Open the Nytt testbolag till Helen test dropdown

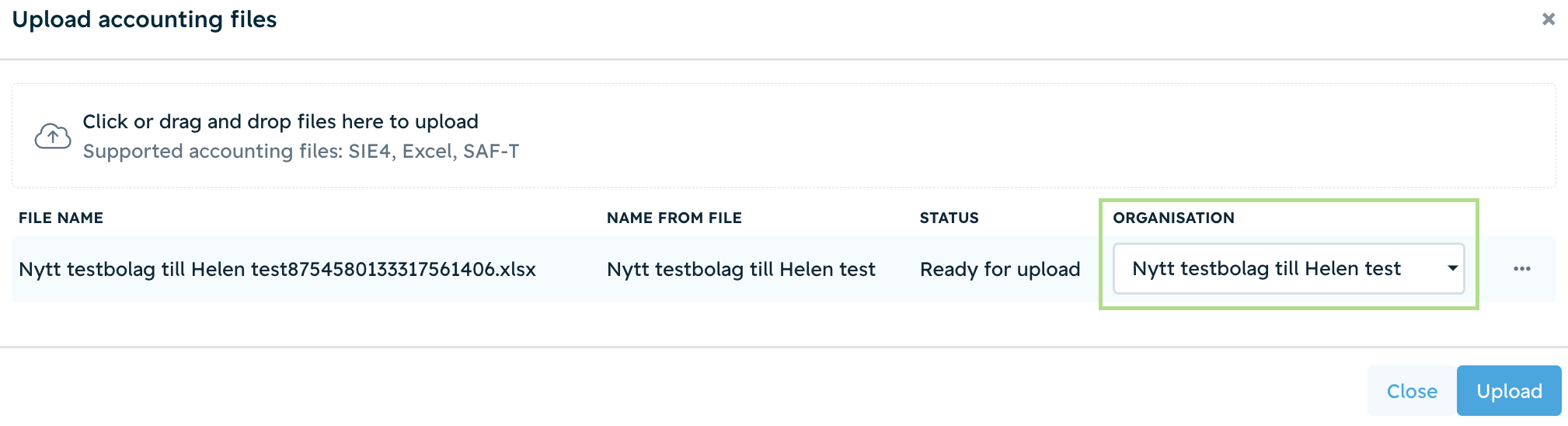(1288, 269)
